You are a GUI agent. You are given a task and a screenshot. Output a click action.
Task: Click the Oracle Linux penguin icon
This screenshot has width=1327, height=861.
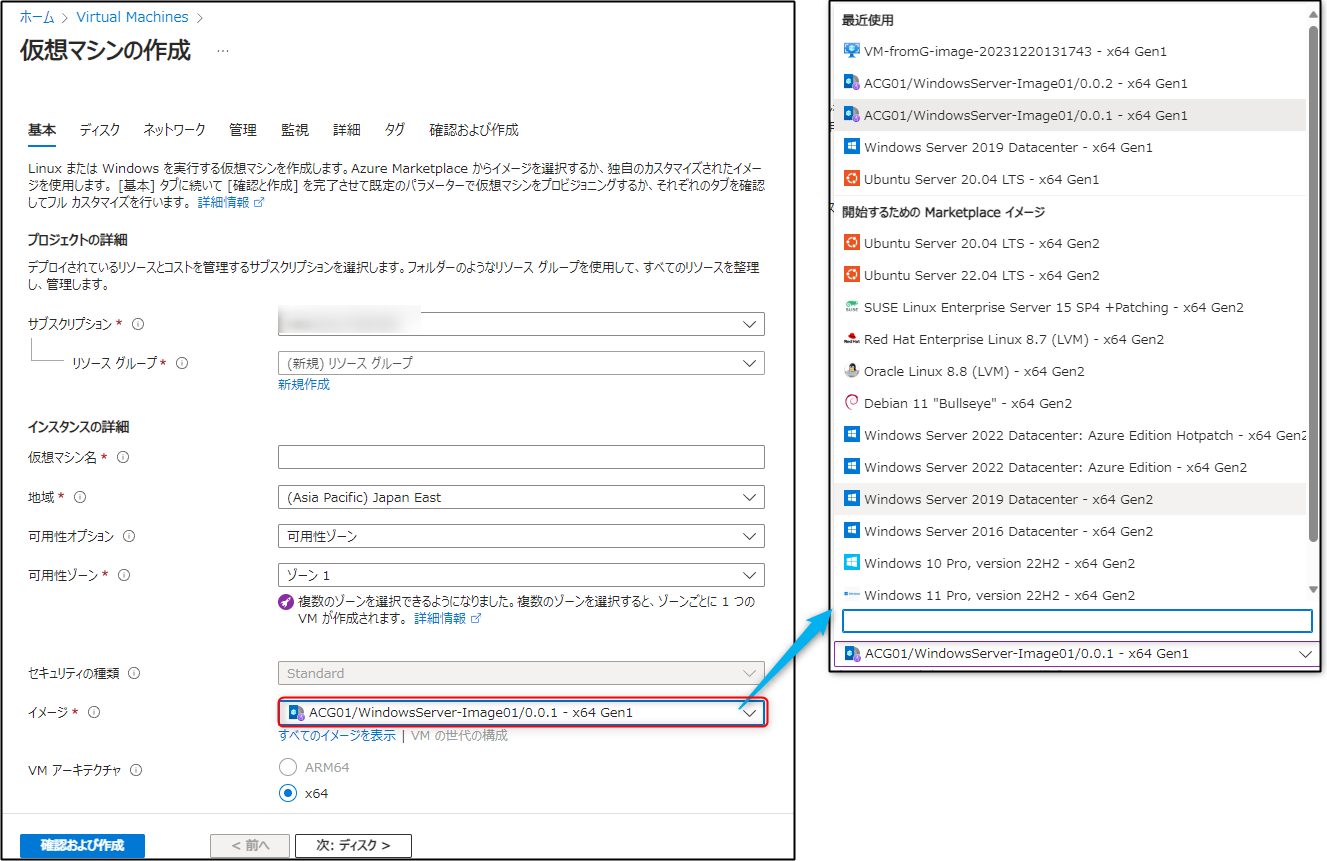852,371
